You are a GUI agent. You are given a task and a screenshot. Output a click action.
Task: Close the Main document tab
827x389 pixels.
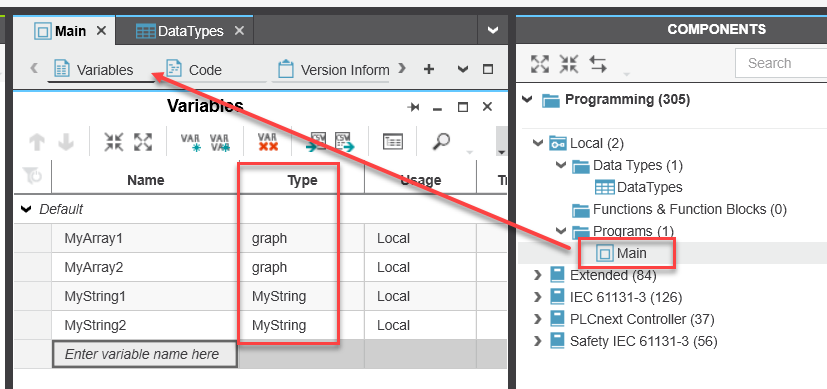[x=101, y=31]
